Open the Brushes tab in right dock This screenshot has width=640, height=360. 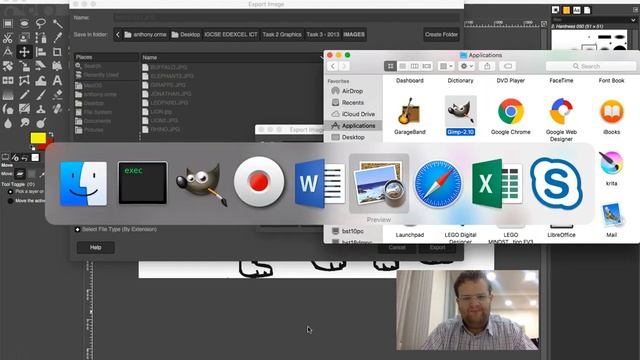[x=555, y=10]
